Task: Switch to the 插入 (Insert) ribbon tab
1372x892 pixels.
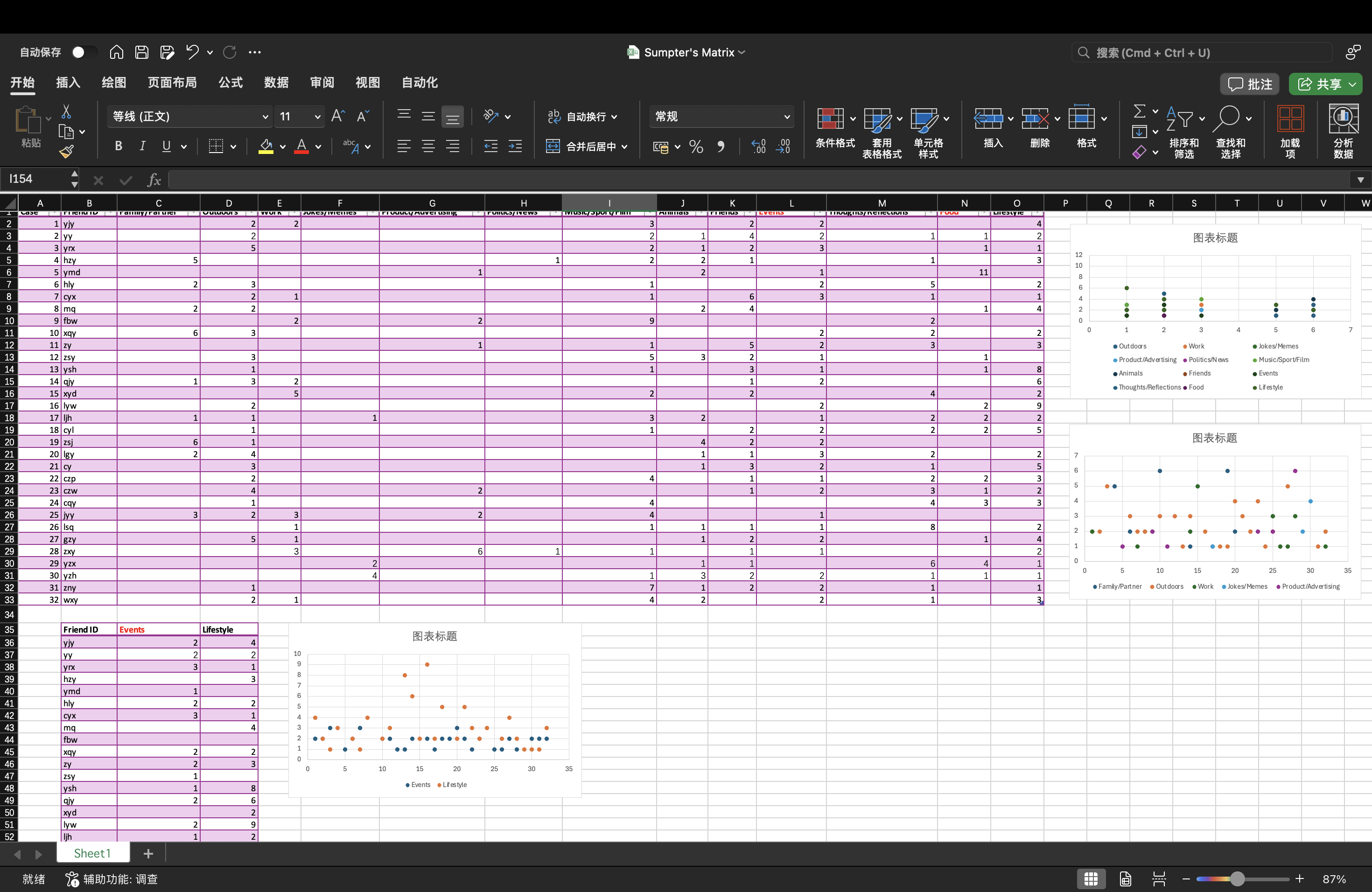Action: [x=68, y=83]
